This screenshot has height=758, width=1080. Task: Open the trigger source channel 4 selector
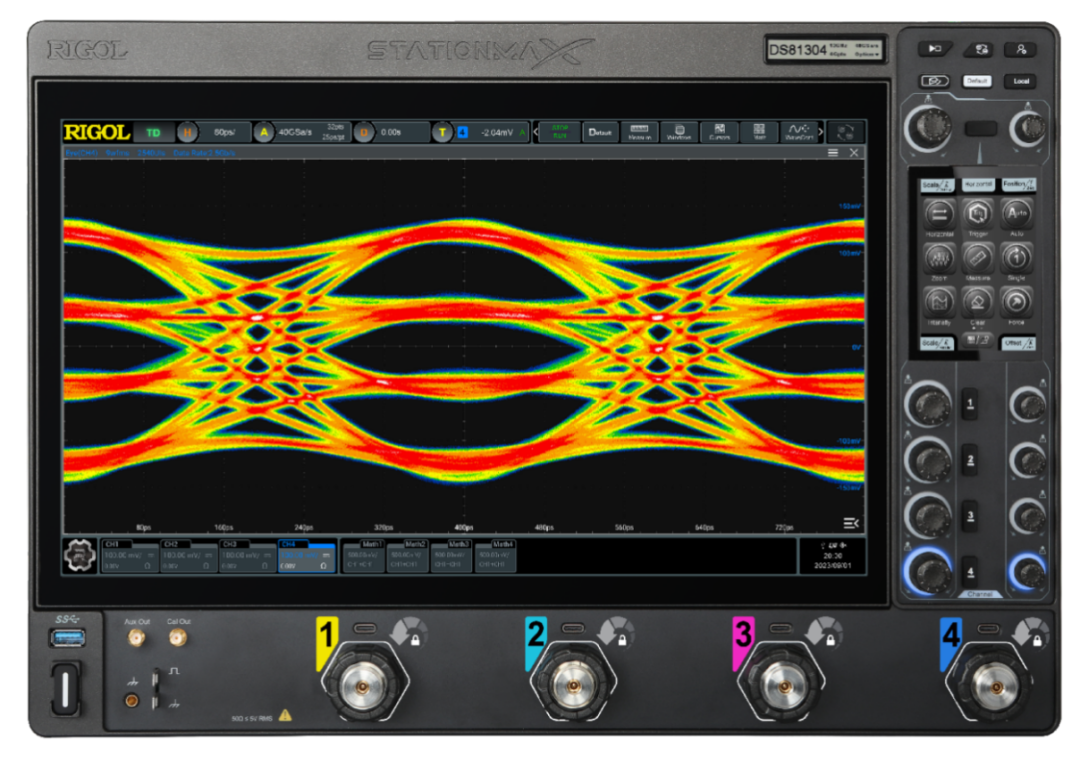[x=463, y=132]
